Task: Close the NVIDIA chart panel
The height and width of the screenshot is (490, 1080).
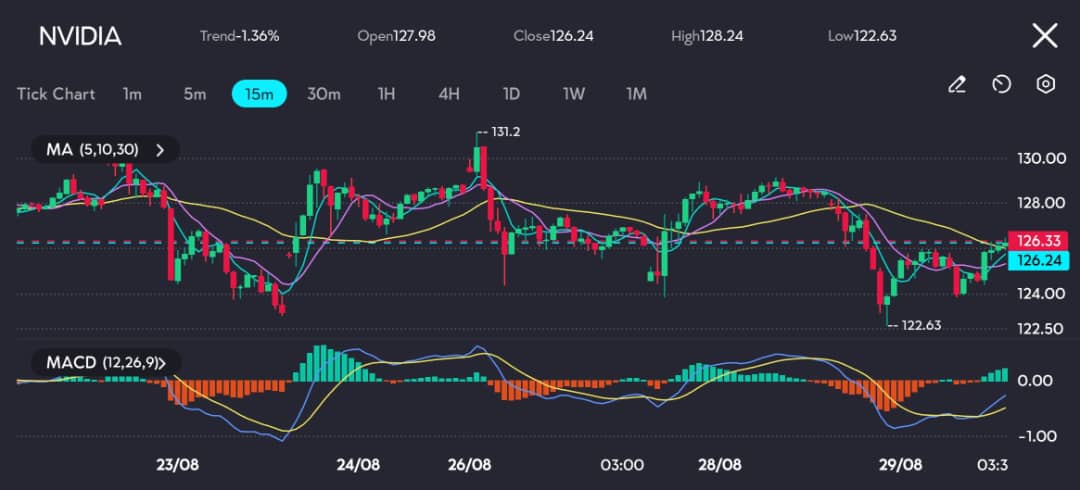Action: tap(1044, 36)
